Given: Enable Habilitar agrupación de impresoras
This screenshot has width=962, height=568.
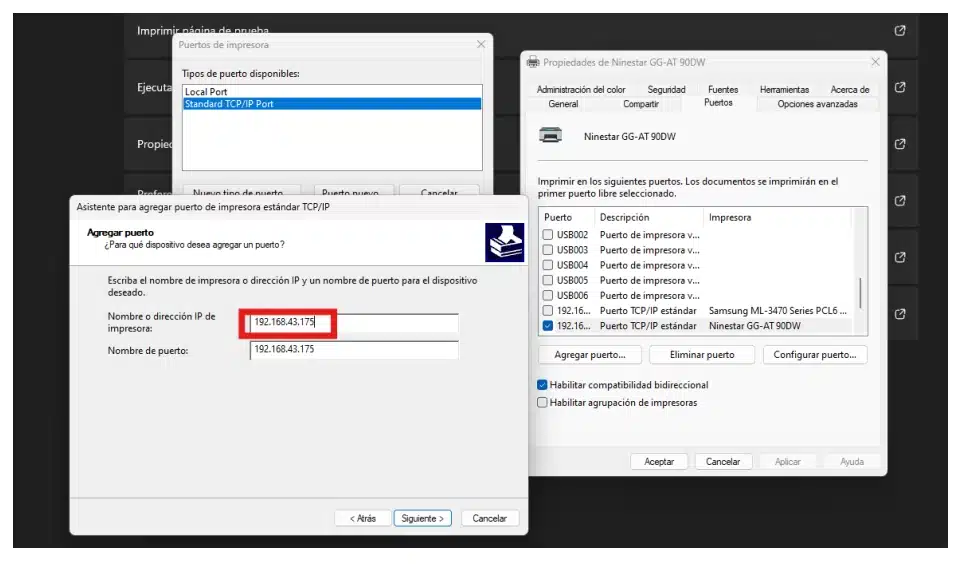Looking at the screenshot, I should coord(543,403).
